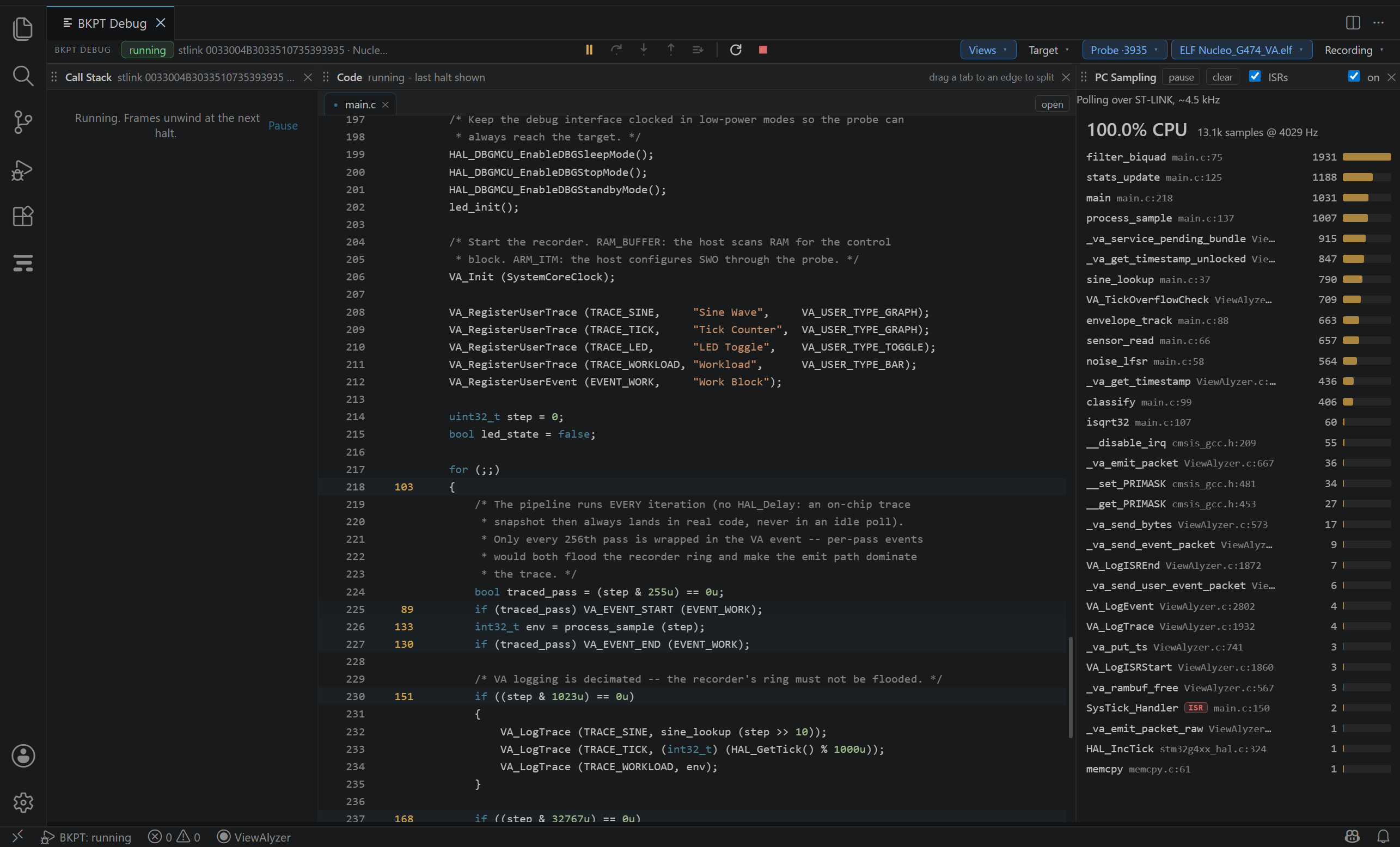Click the Step Over debug icon
Screen dimensions: 1400x847
click(x=616, y=50)
